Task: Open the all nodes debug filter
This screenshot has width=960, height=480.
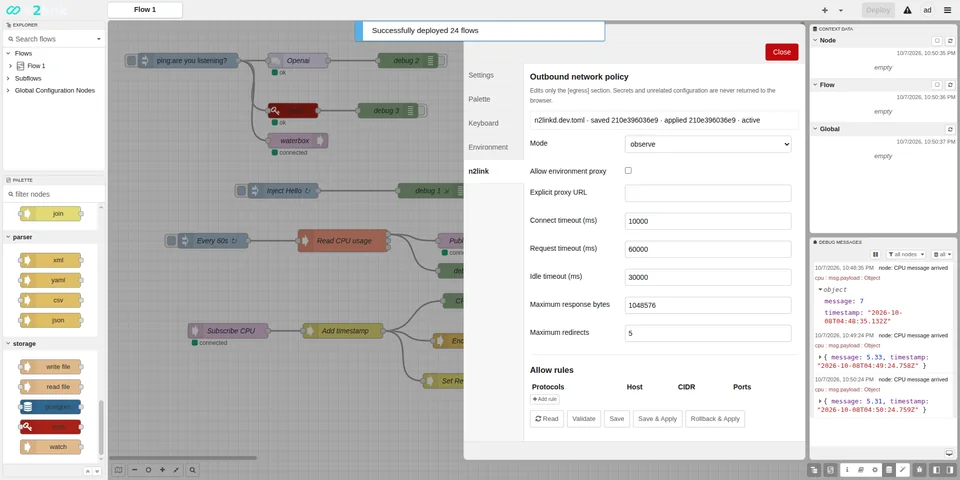Action: click(x=906, y=254)
